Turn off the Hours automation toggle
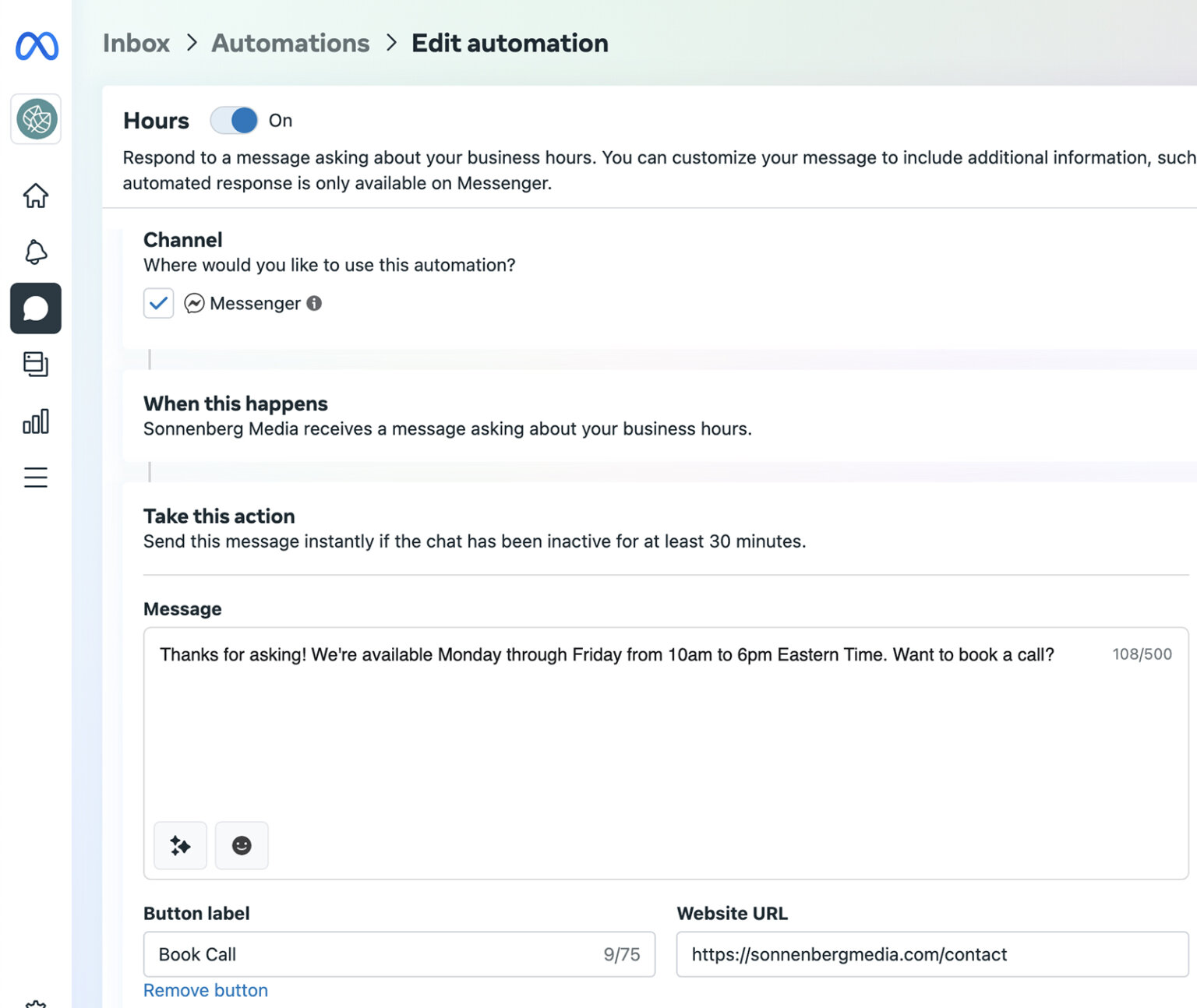 234,120
